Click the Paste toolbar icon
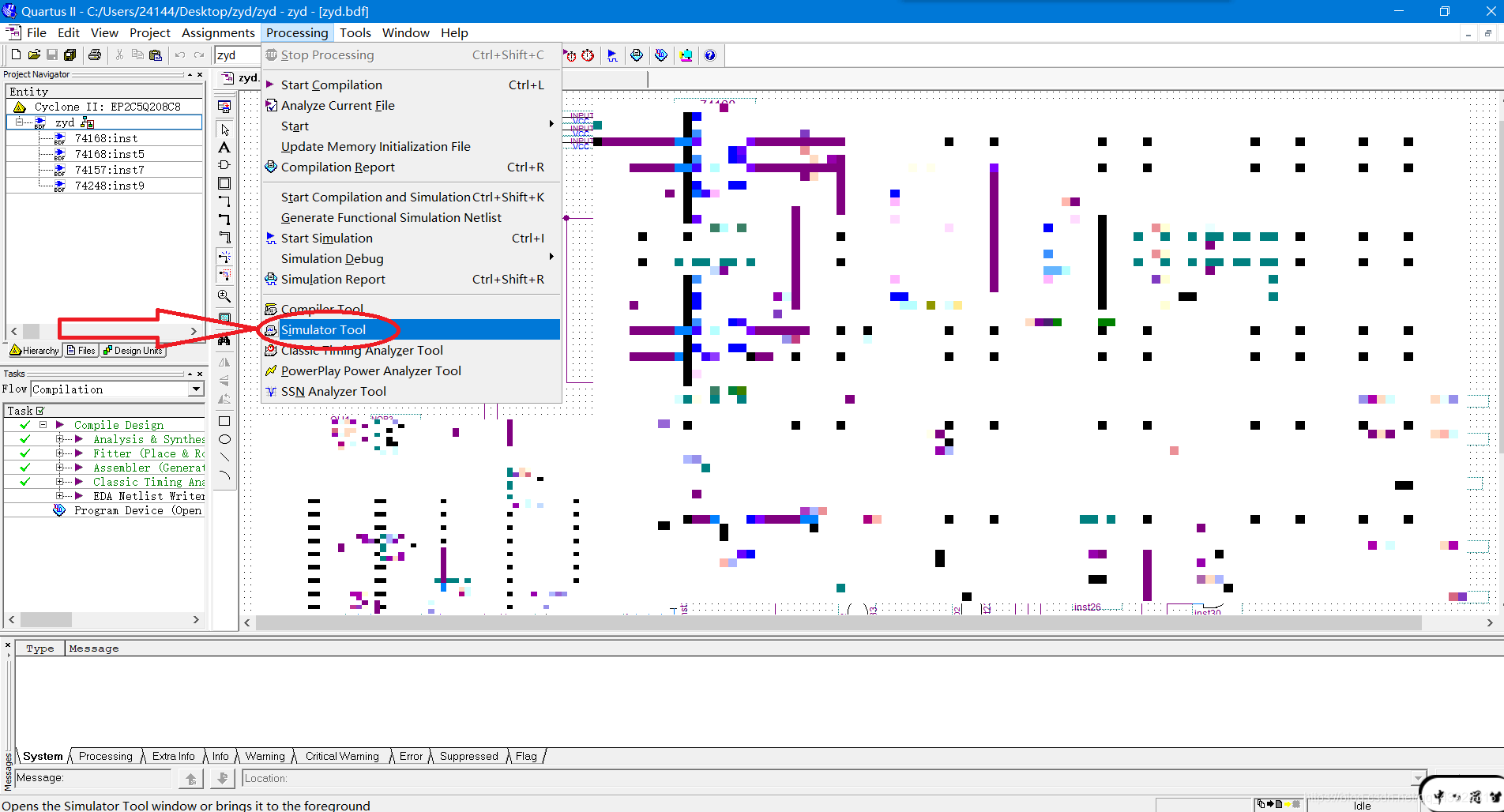Screen dimensions: 1504x812 tap(156, 55)
